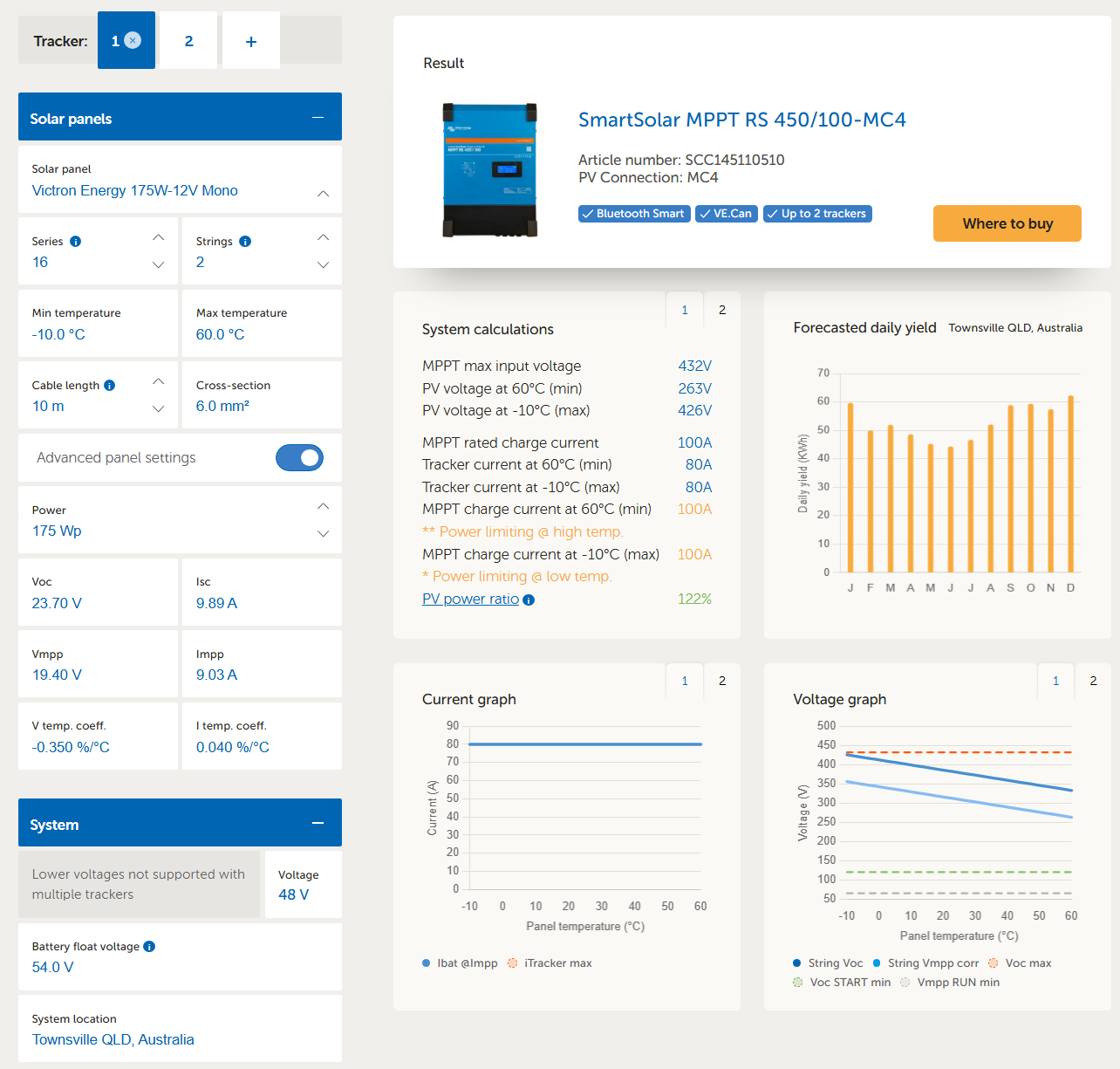Select tab 1 in Current graph
Image resolution: width=1120 pixels, height=1069 pixels.
tap(685, 681)
